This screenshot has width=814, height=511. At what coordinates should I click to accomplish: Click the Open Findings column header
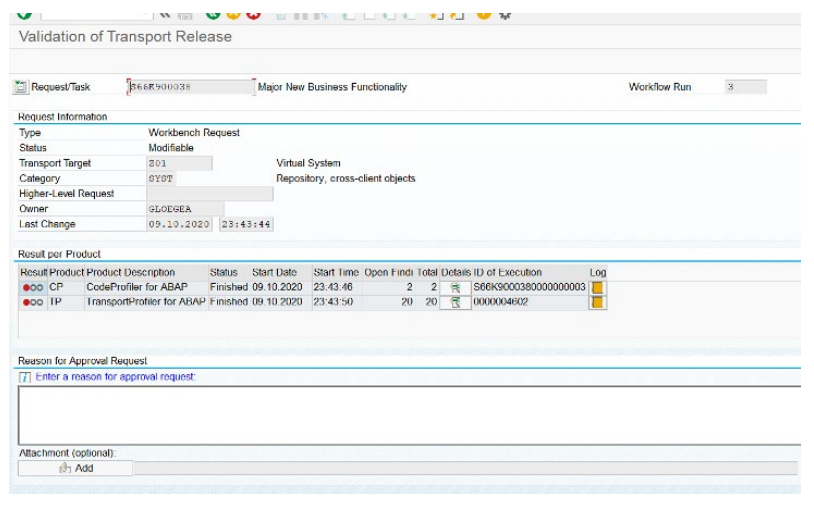point(389,272)
